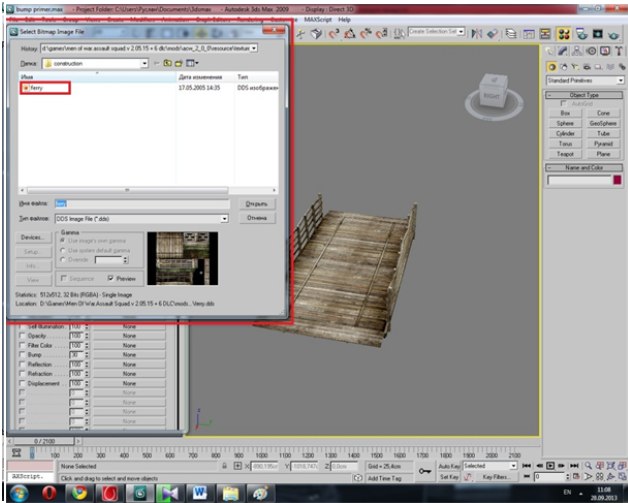Viewport: 628px width, 503px height.
Task: Collapse the Name and Color rollout
Action: (x=584, y=167)
